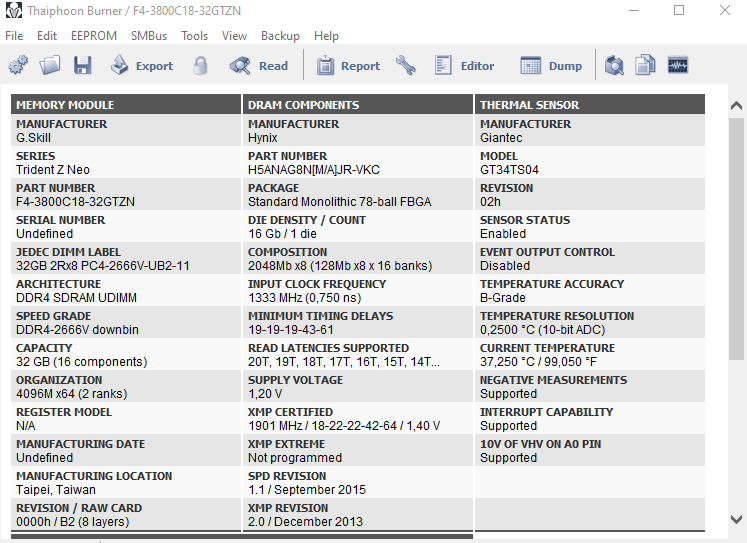Open the Tools menu
Screen dimensions: 747x543
(194, 36)
